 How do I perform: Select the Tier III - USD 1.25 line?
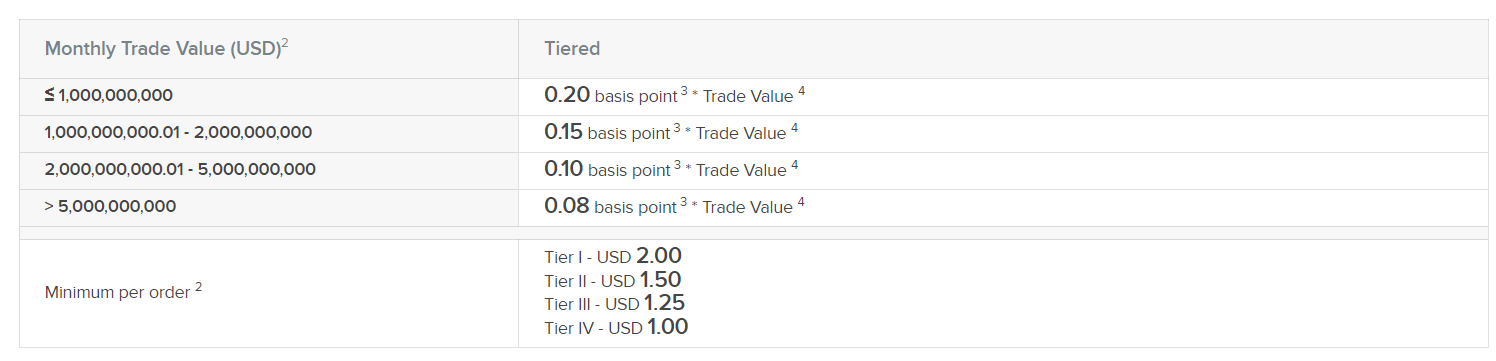pos(614,303)
